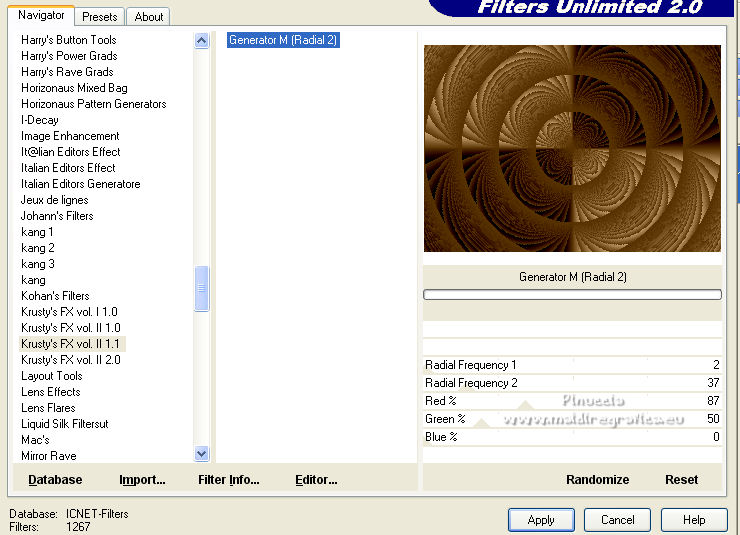Select Krusty's FX vol. II 2.0
The height and width of the screenshot is (535, 740).
70,360
